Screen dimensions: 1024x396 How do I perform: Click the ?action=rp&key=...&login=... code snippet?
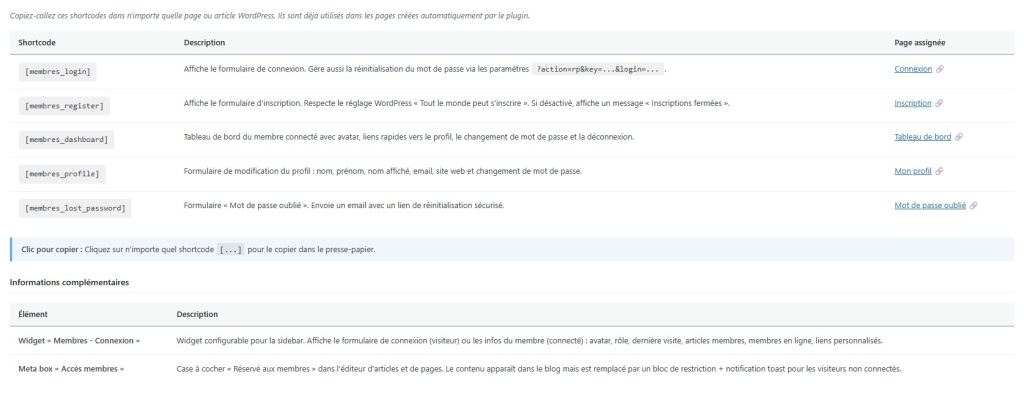click(x=598, y=69)
